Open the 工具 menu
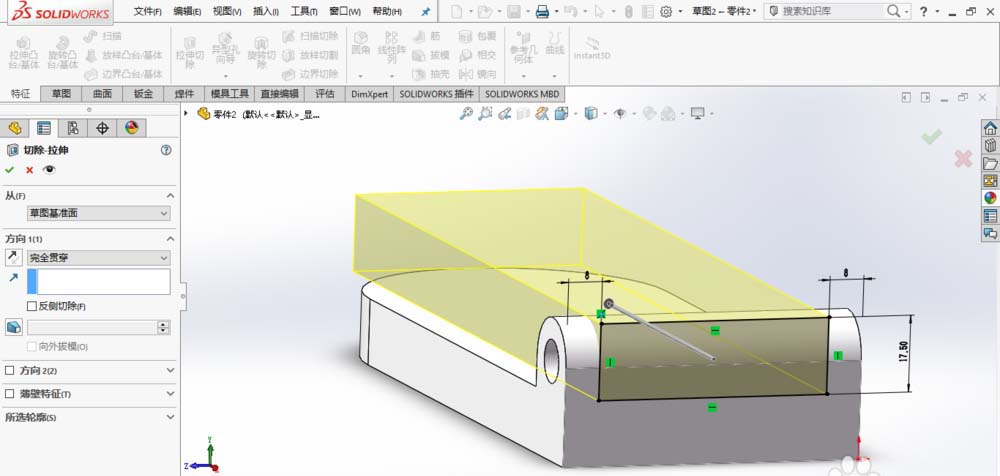The width and height of the screenshot is (1000, 476). click(304, 11)
